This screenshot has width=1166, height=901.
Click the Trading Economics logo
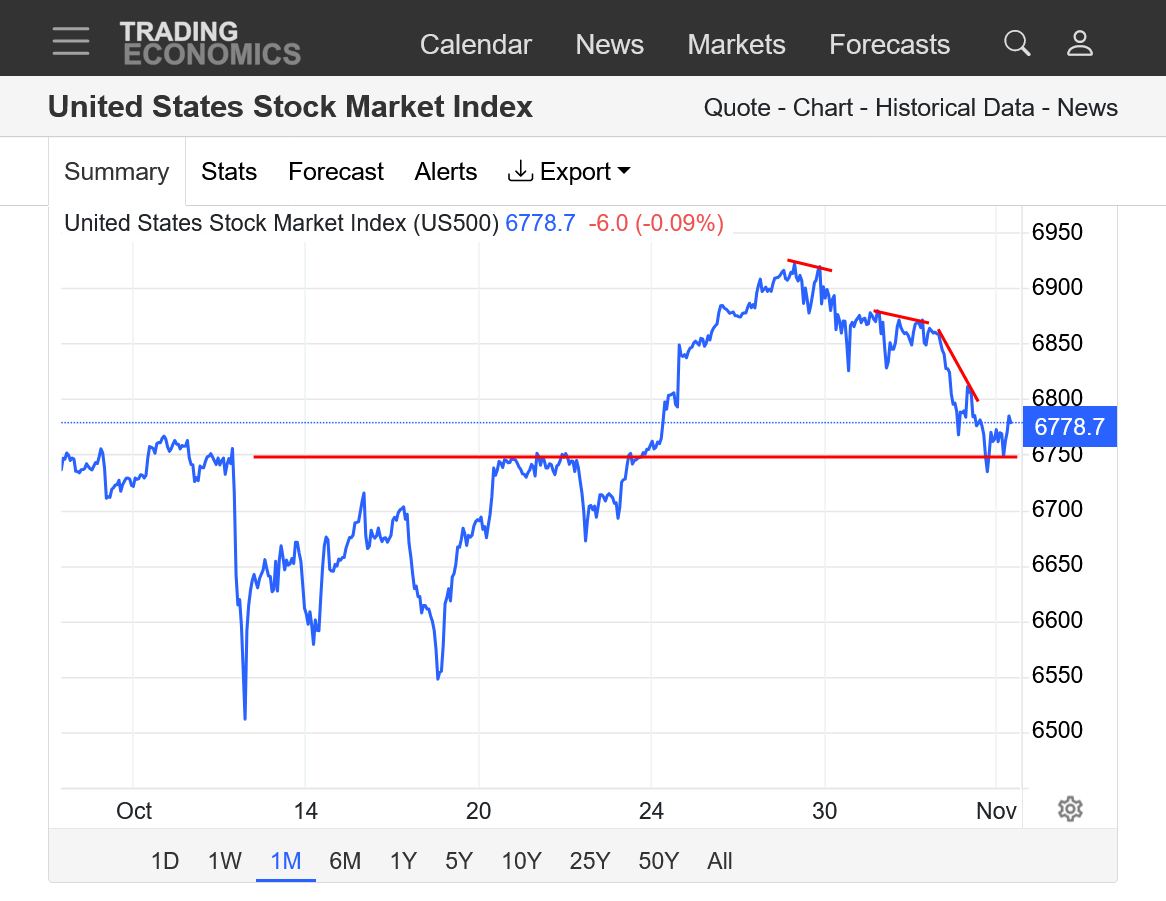tap(210, 43)
